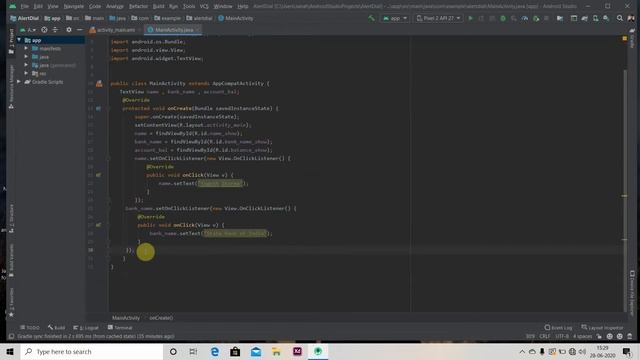The width and height of the screenshot is (640, 360).
Task: Click the Make Project hammer icon
Action: coord(371,18)
